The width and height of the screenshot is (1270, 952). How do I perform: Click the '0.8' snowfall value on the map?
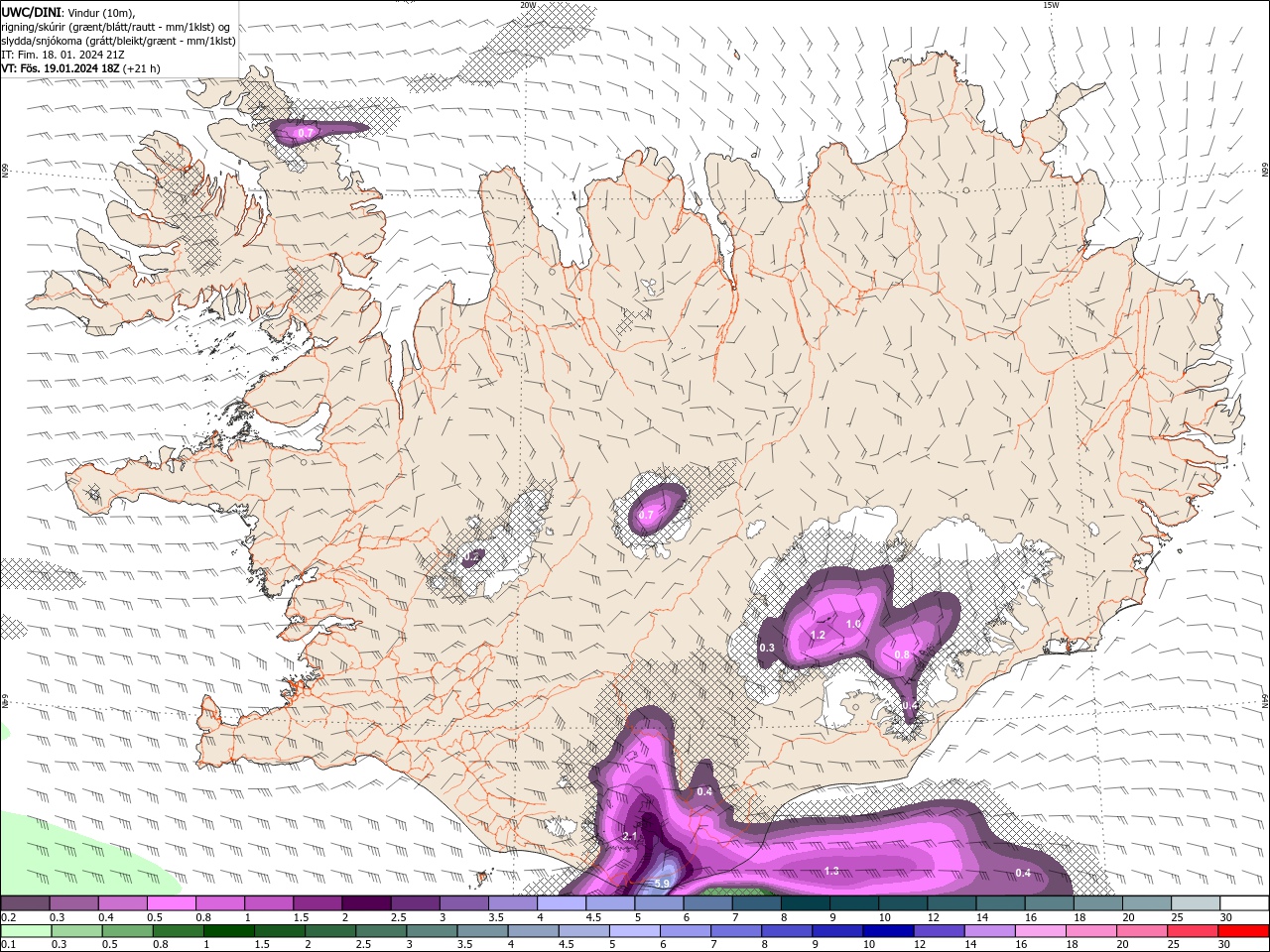(902, 654)
